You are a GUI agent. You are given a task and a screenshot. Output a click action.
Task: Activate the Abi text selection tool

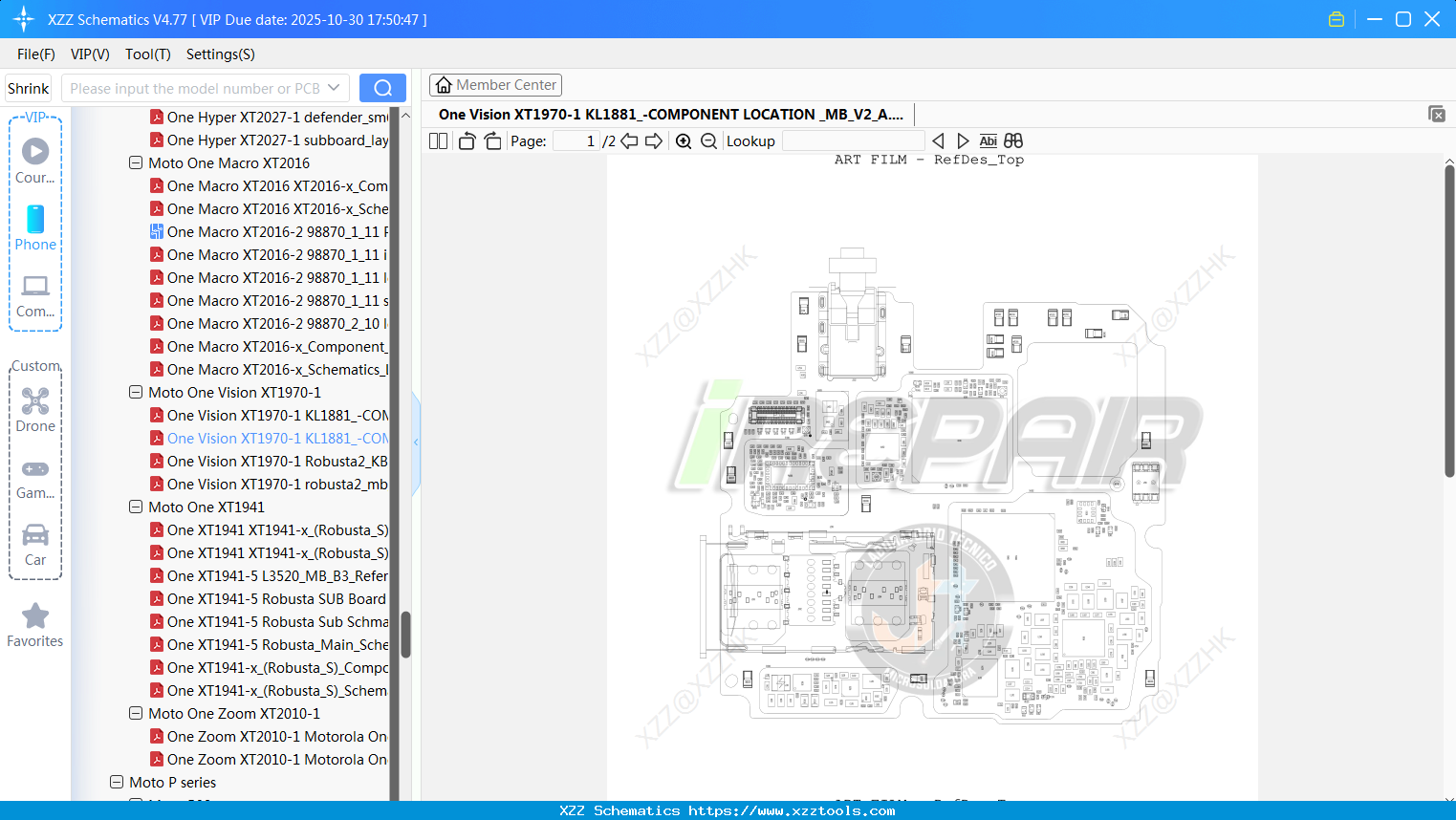tap(988, 140)
